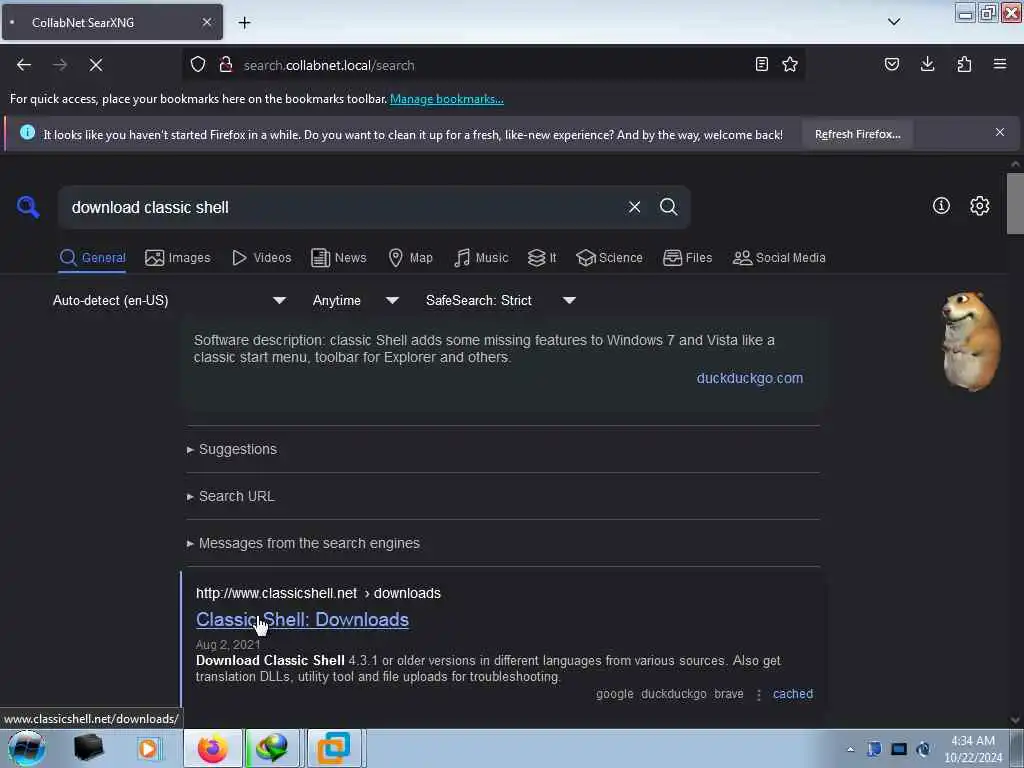This screenshot has width=1024, height=768.
Task: Open the tracking protection shield icon
Action: (198, 65)
